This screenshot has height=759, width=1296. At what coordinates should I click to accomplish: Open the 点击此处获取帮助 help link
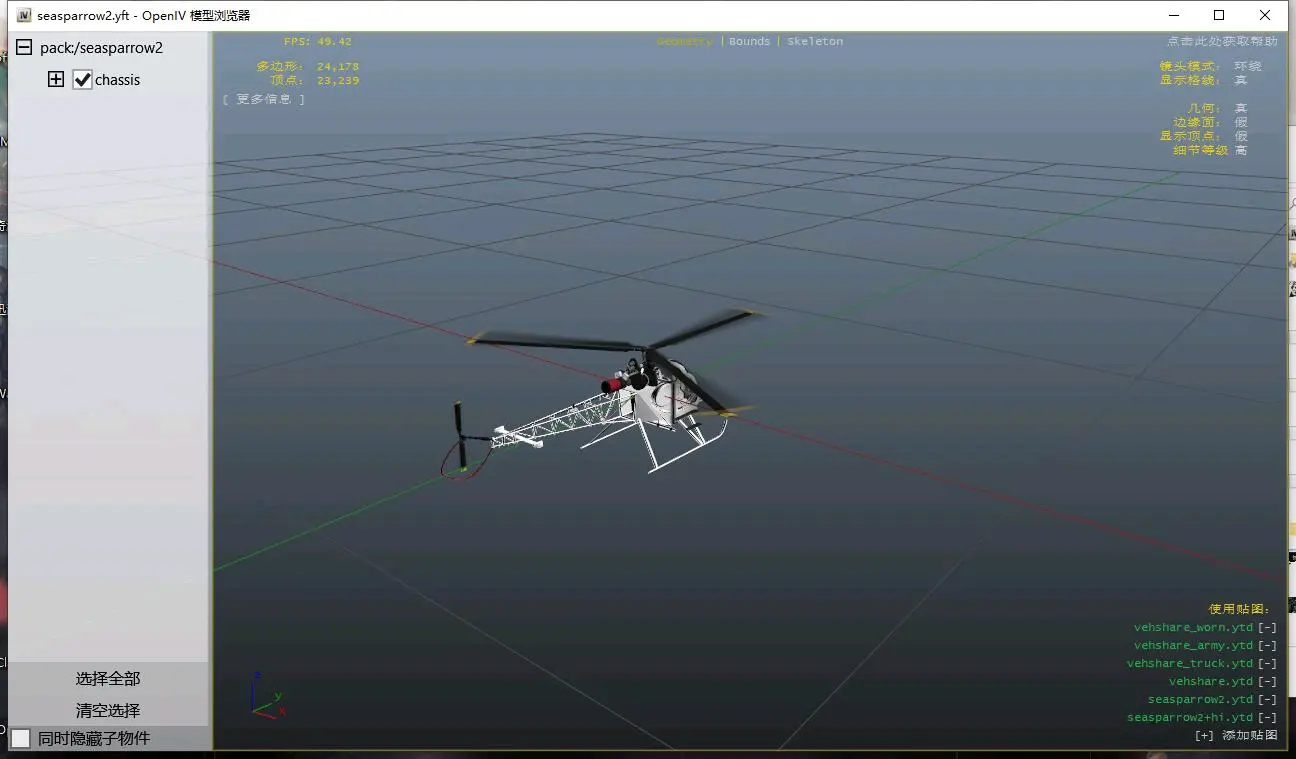1221,42
